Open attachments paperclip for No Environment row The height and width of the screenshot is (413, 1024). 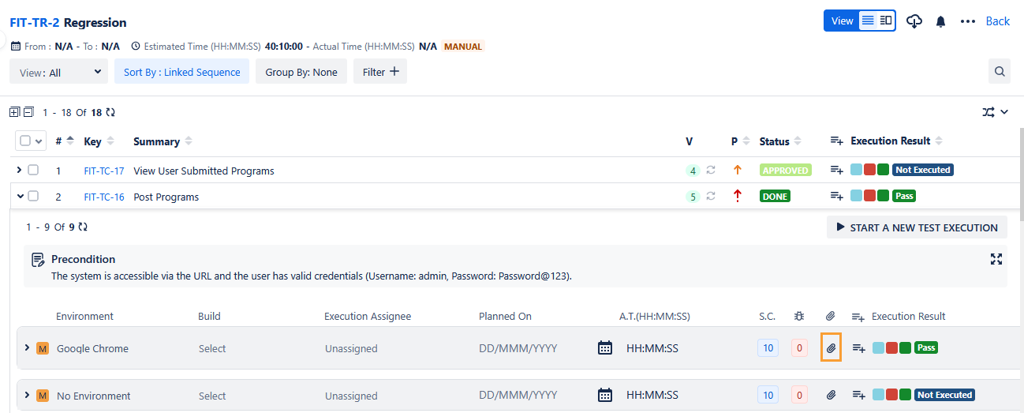pyautogui.click(x=831, y=395)
